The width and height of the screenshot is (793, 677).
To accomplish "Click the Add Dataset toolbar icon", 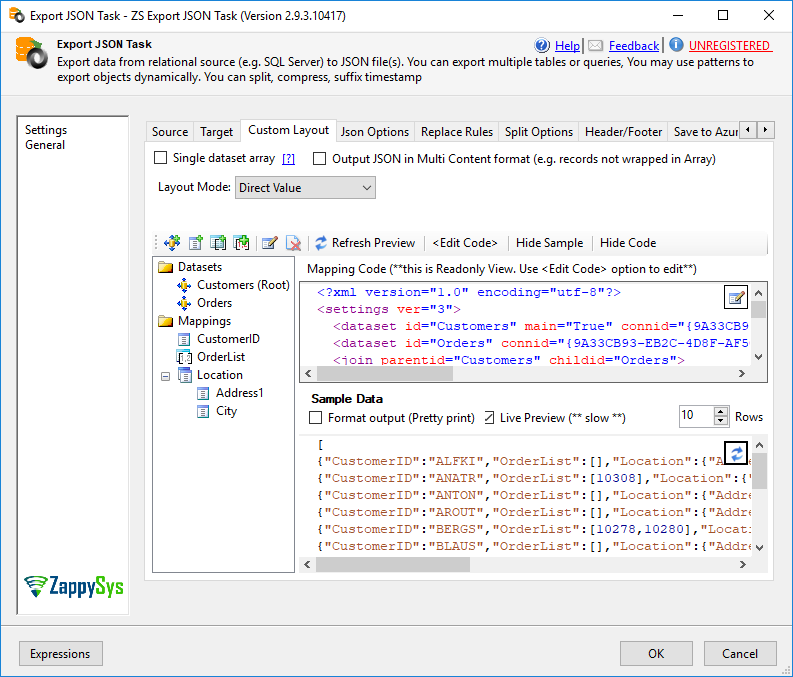I will 172,243.
